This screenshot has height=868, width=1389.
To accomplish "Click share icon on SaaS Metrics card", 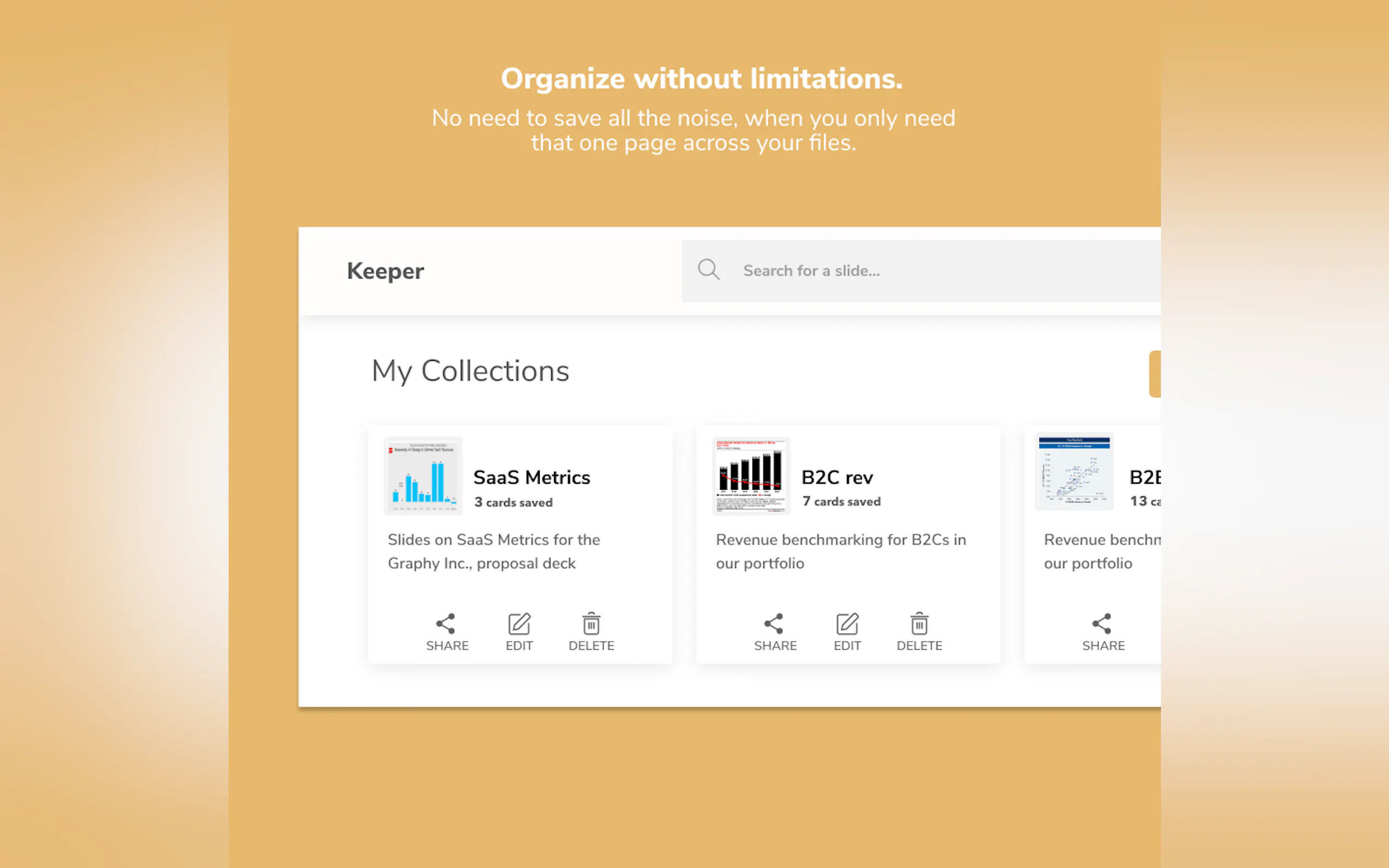I will pos(446,624).
